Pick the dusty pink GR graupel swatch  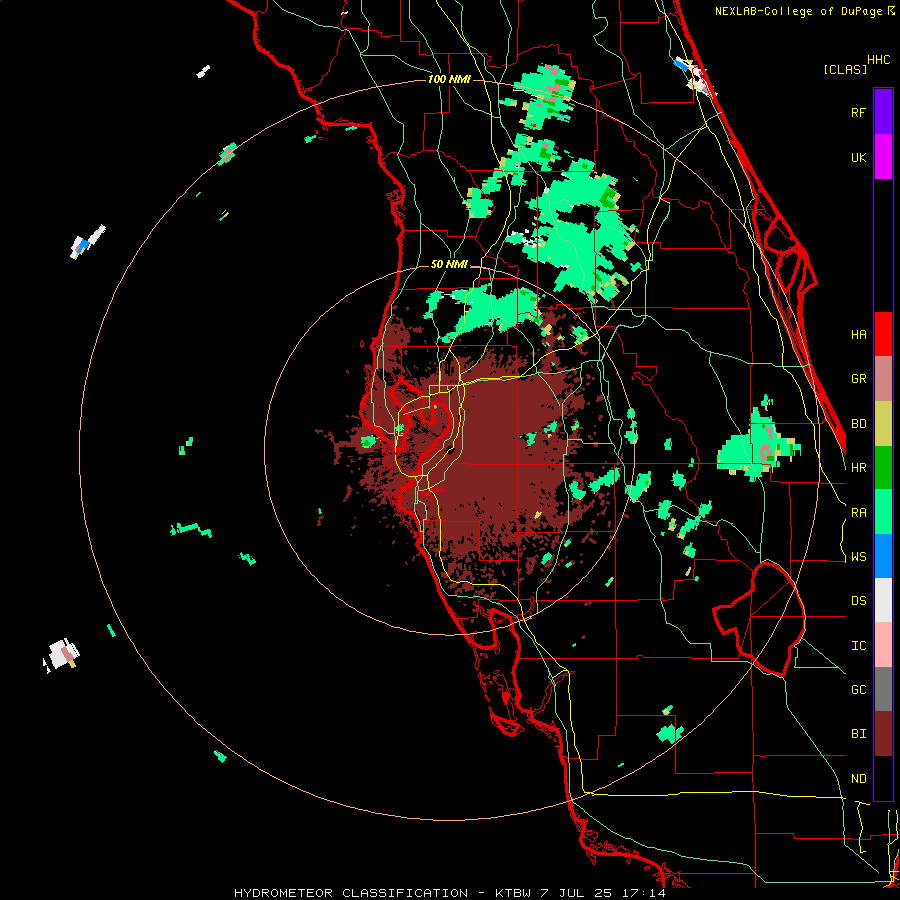pos(883,379)
